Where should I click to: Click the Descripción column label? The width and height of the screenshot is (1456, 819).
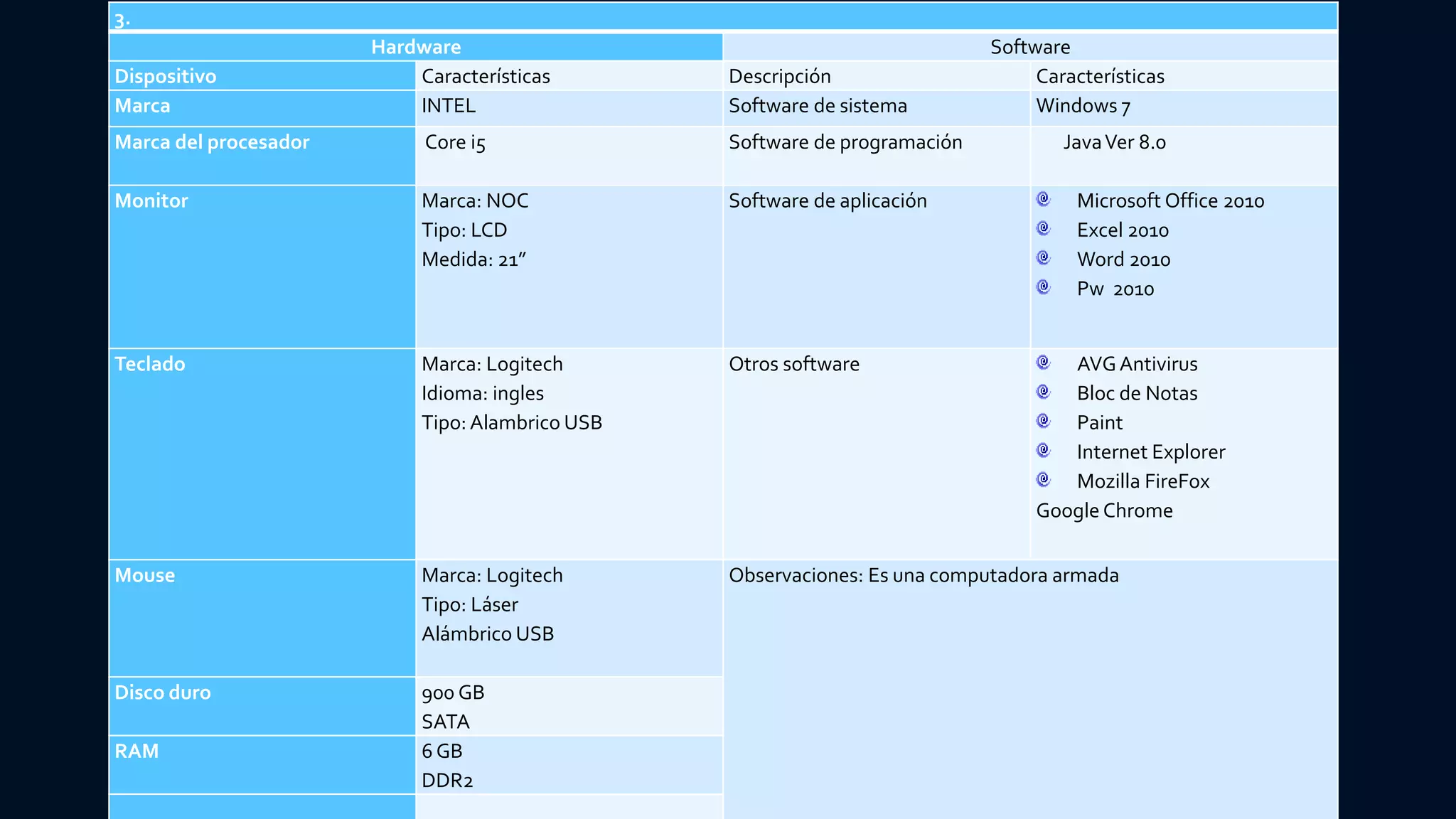click(780, 76)
